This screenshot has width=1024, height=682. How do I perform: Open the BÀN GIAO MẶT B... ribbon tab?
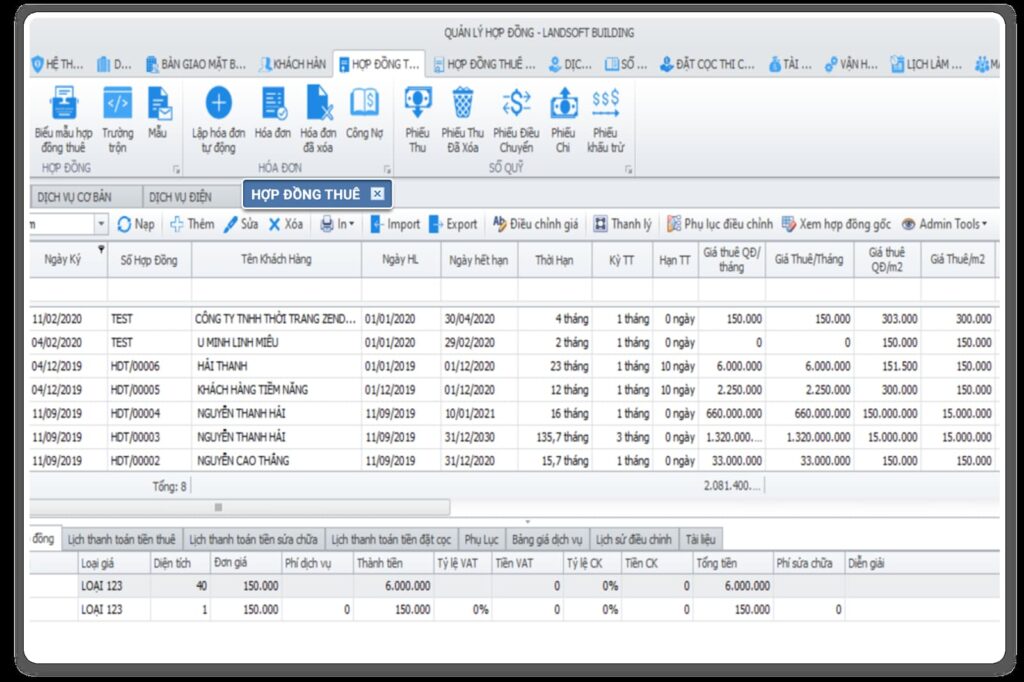[x=196, y=64]
